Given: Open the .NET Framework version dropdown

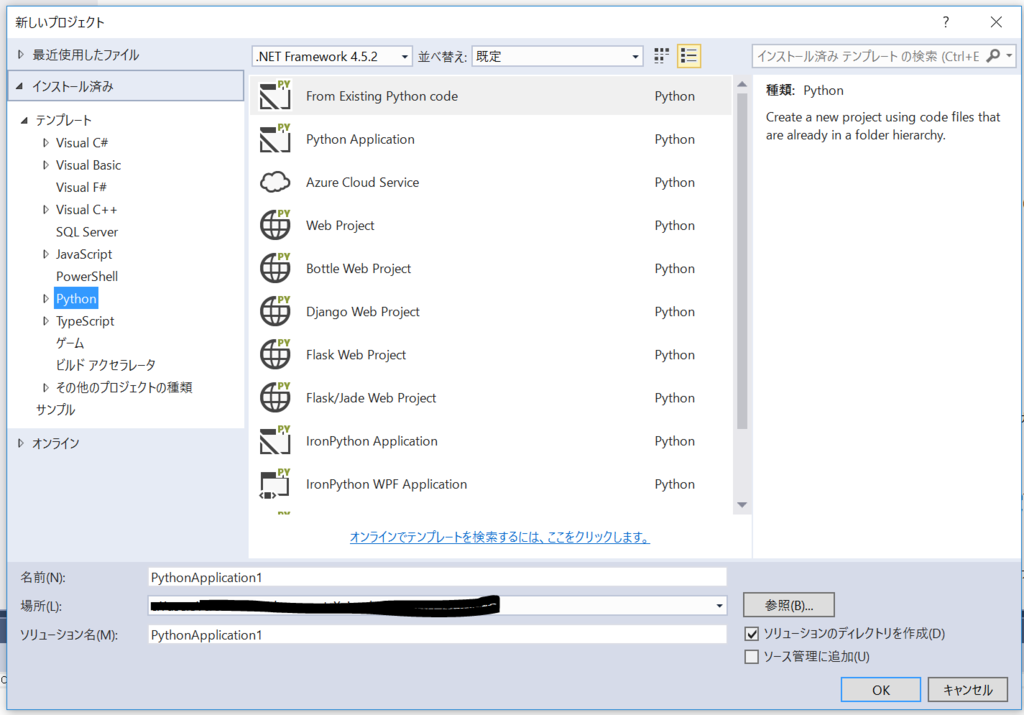Looking at the screenshot, I should coord(332,56).
